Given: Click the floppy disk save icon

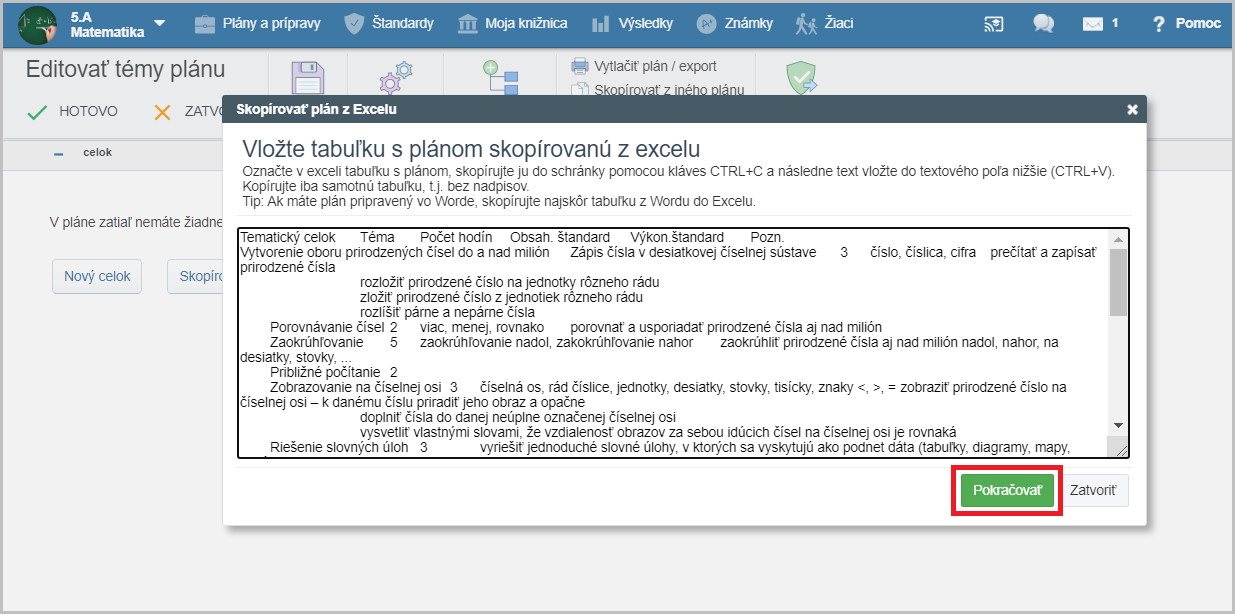Looking at the screenshot, I should click(308, 78).
